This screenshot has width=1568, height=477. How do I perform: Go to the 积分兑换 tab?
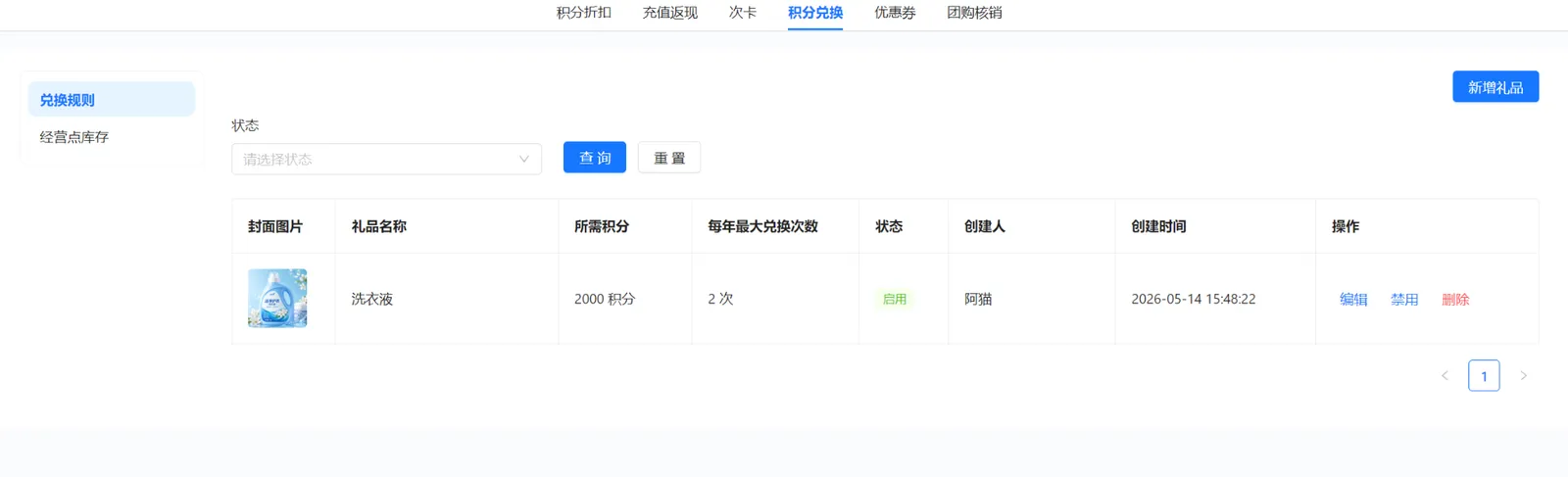click(x=815, y=13)
